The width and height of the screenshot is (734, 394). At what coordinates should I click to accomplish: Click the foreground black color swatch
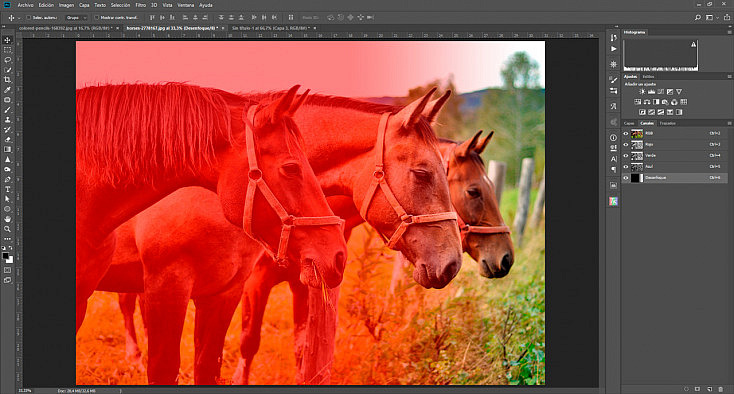6,256
